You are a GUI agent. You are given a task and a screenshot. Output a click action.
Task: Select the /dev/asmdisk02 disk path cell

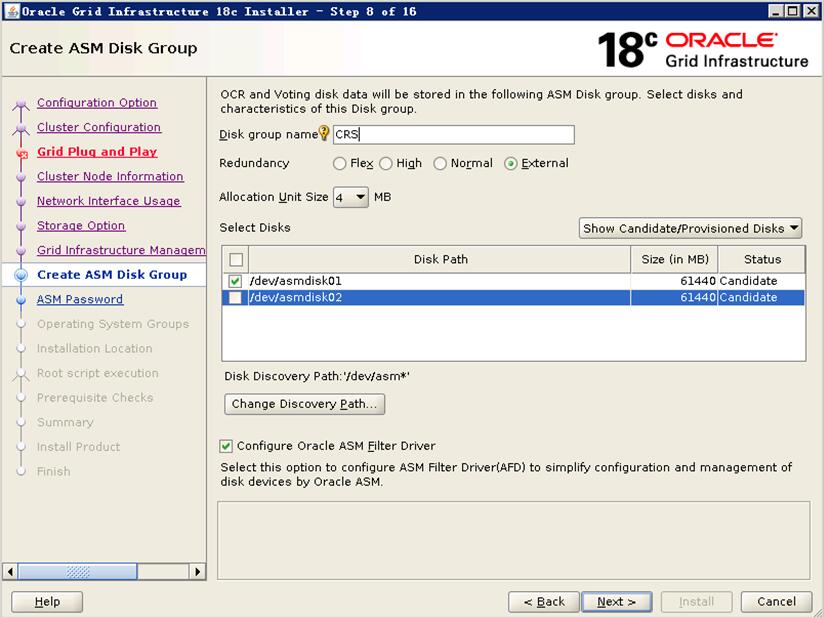coord(439,298)
